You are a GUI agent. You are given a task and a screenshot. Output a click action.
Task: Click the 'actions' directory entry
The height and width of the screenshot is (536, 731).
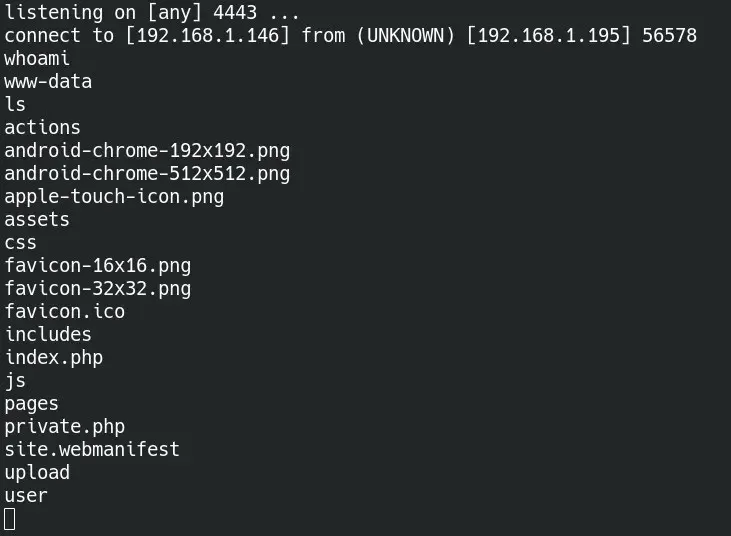tap(42, 128)
